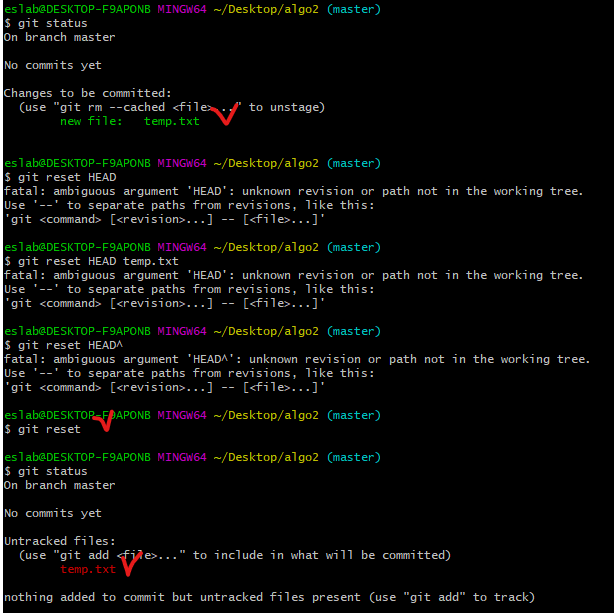614x613 pixels.
Task: Click the 'git rm --cached <file>...' hint line
Action: pyautogui.click(x=172, y=107)
